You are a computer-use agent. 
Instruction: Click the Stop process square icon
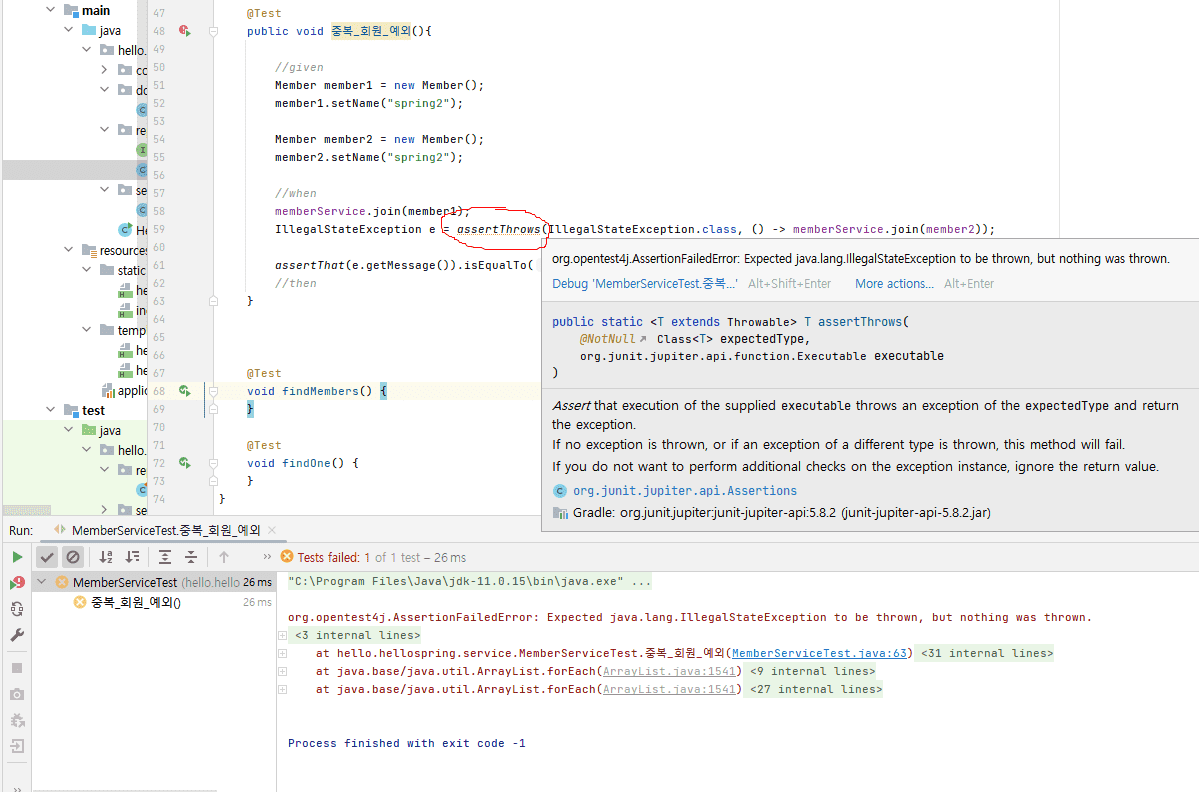point(17,668)
